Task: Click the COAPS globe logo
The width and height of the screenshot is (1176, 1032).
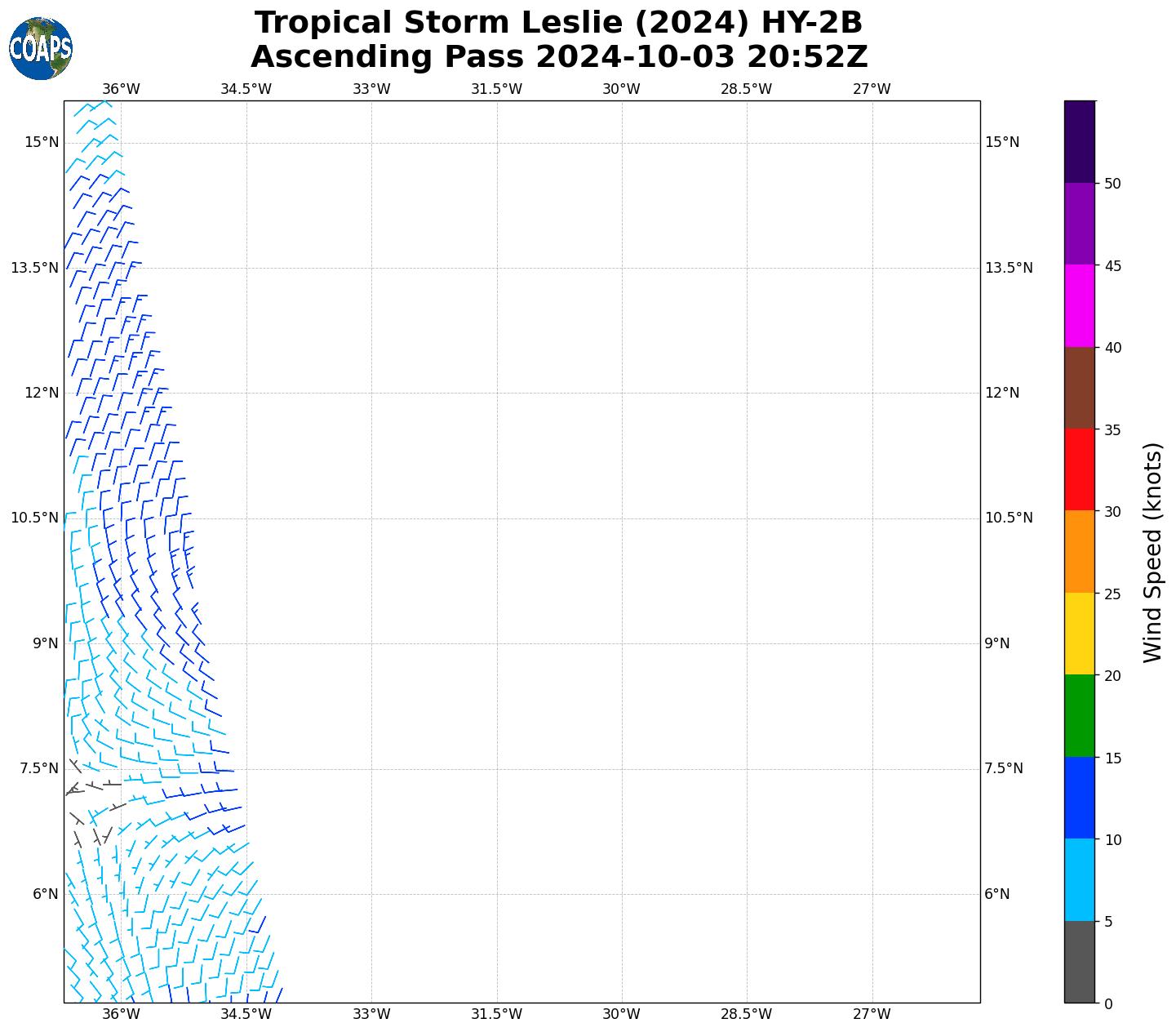Action: coord(41,49)
